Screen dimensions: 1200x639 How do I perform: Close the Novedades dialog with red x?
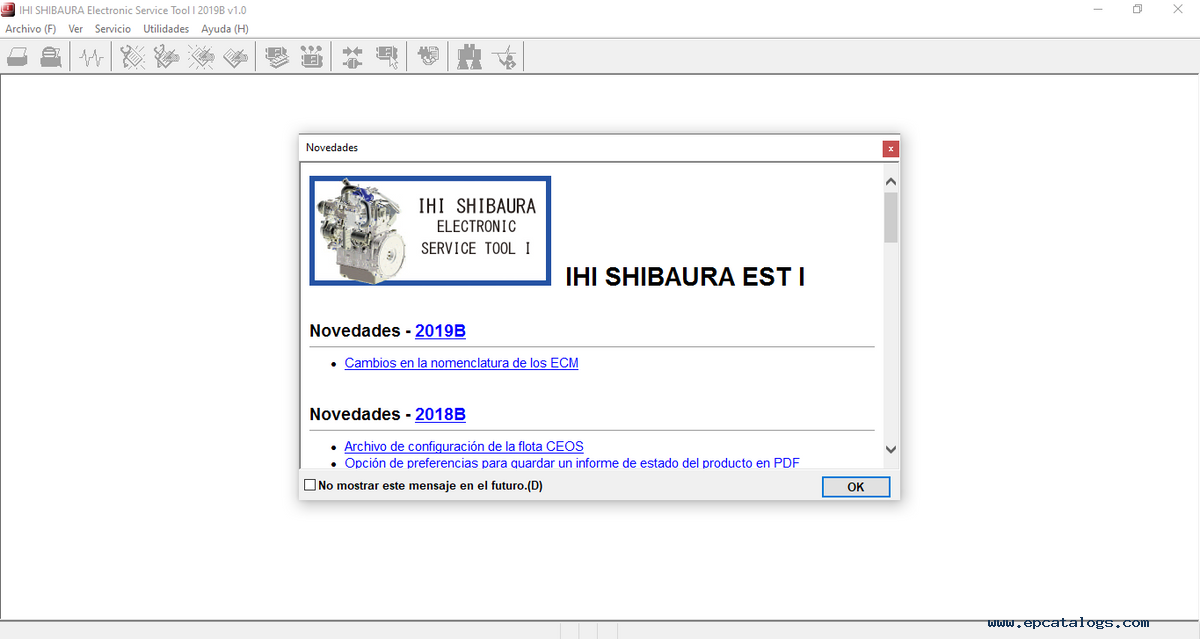pyautogui.click(x=890, y=148)
